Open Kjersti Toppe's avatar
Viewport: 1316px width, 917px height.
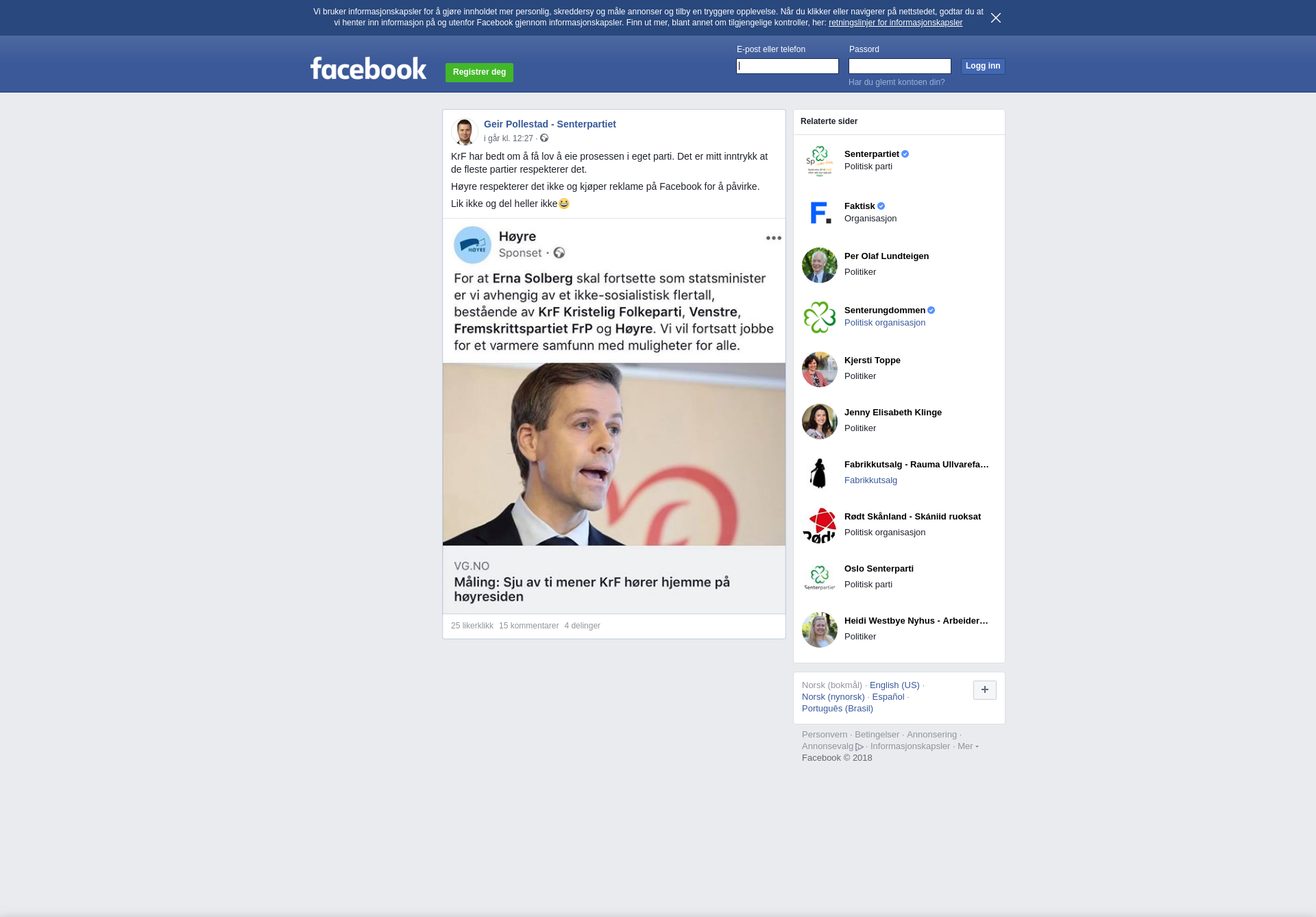(x=820, y=369)
